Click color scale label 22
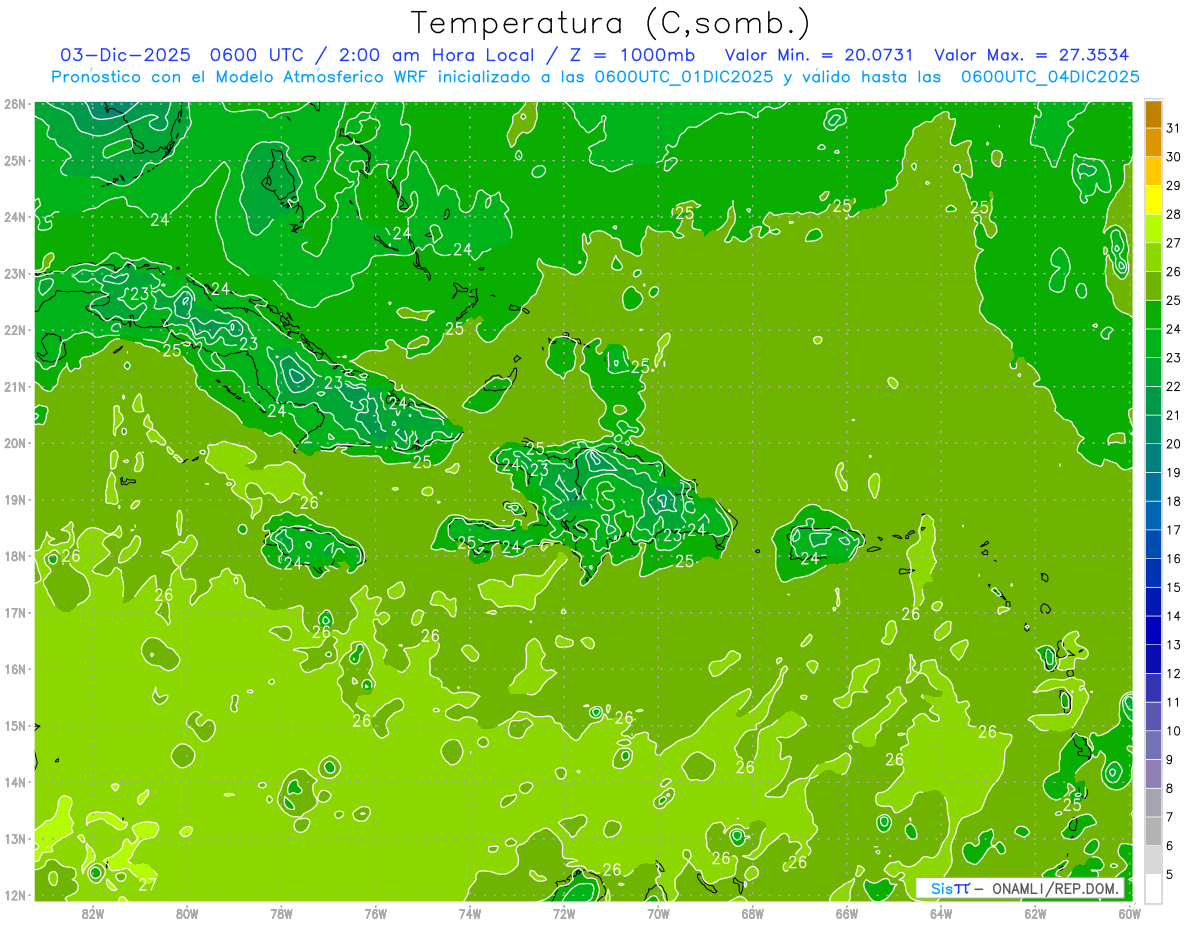This screenshot has height=927, width=1200. point(1174,386)
